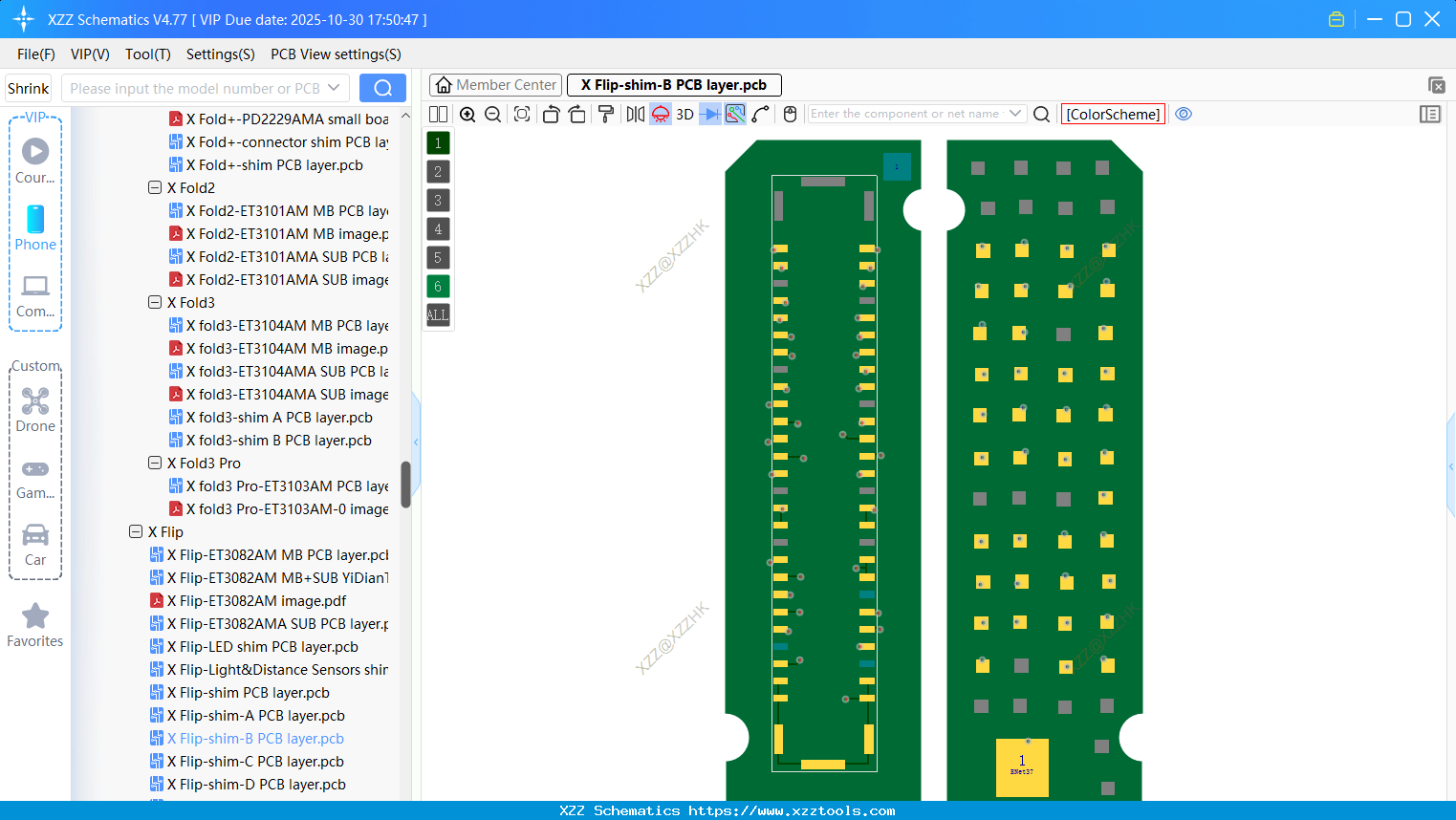Click the Shrink sidebar button

click(x=28, y=87)
